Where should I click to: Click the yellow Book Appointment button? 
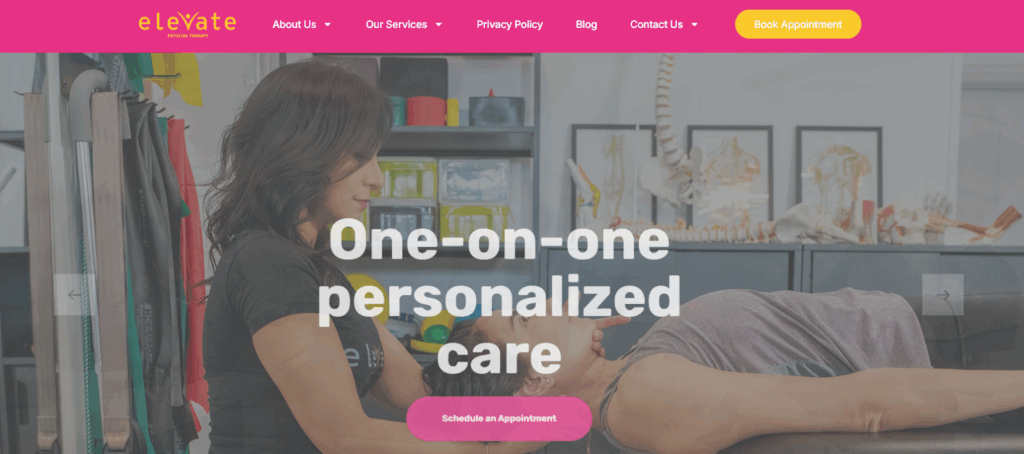click(798, 24)
